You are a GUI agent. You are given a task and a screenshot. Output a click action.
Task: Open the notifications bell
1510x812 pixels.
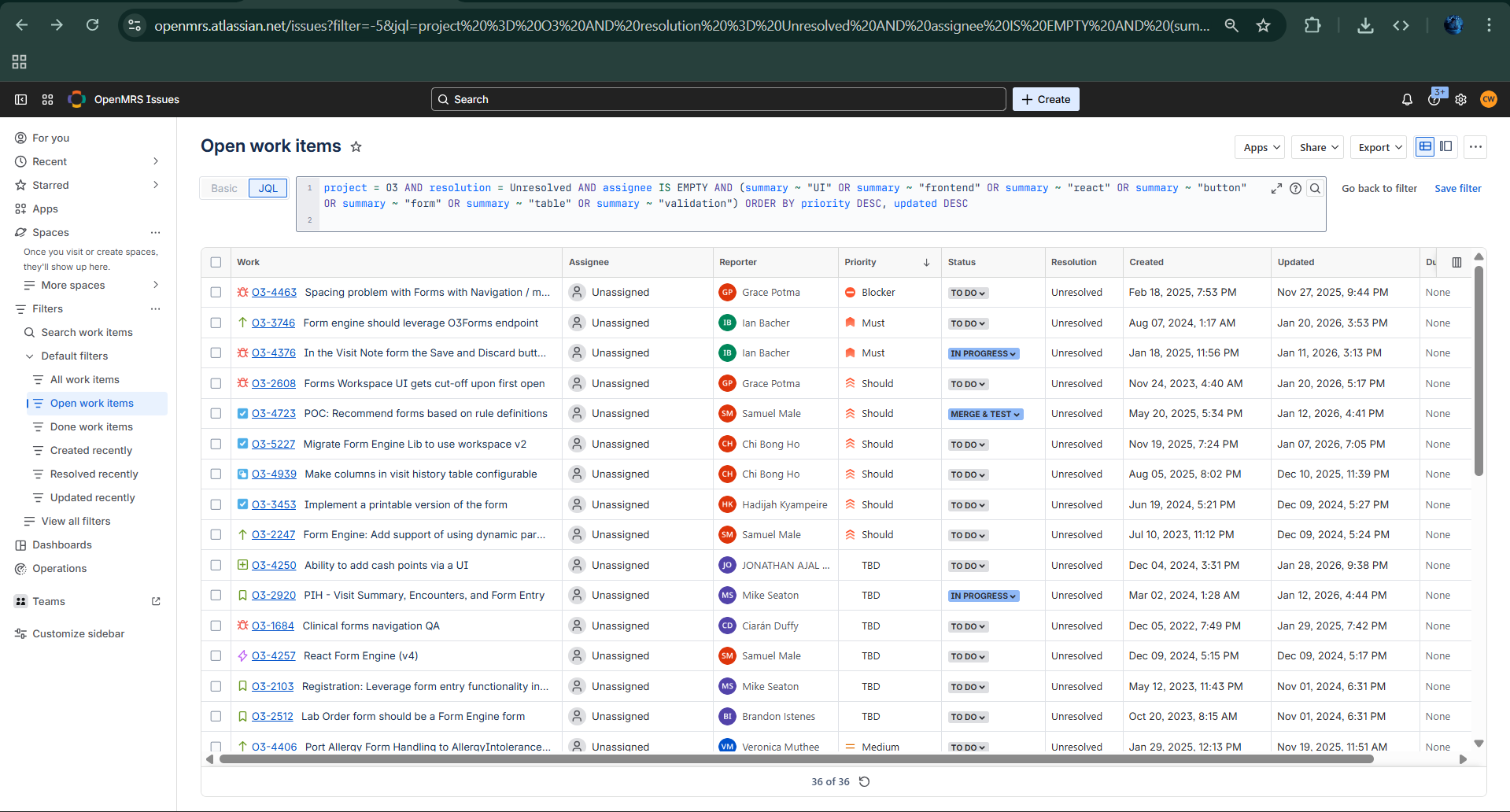tap(1407, 99)
